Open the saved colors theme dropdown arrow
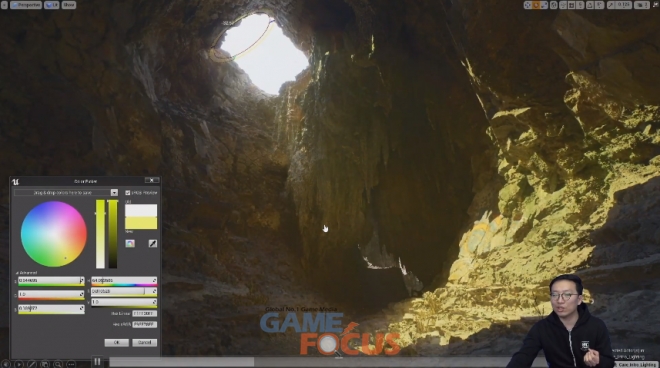 pyautogui.click(x=114, y=192)
